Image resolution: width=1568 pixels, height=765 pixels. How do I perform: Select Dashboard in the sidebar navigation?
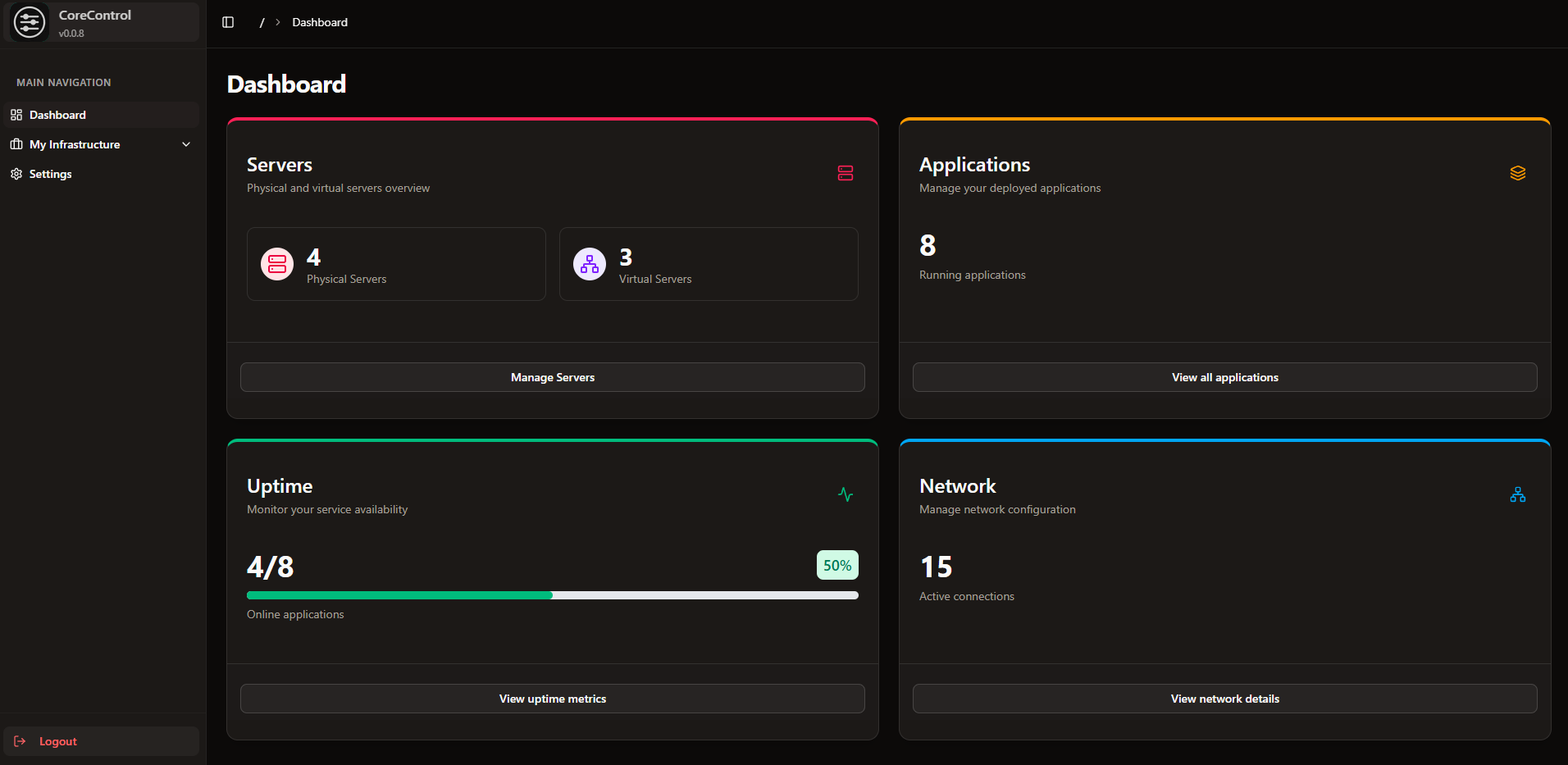coord(57,115)
